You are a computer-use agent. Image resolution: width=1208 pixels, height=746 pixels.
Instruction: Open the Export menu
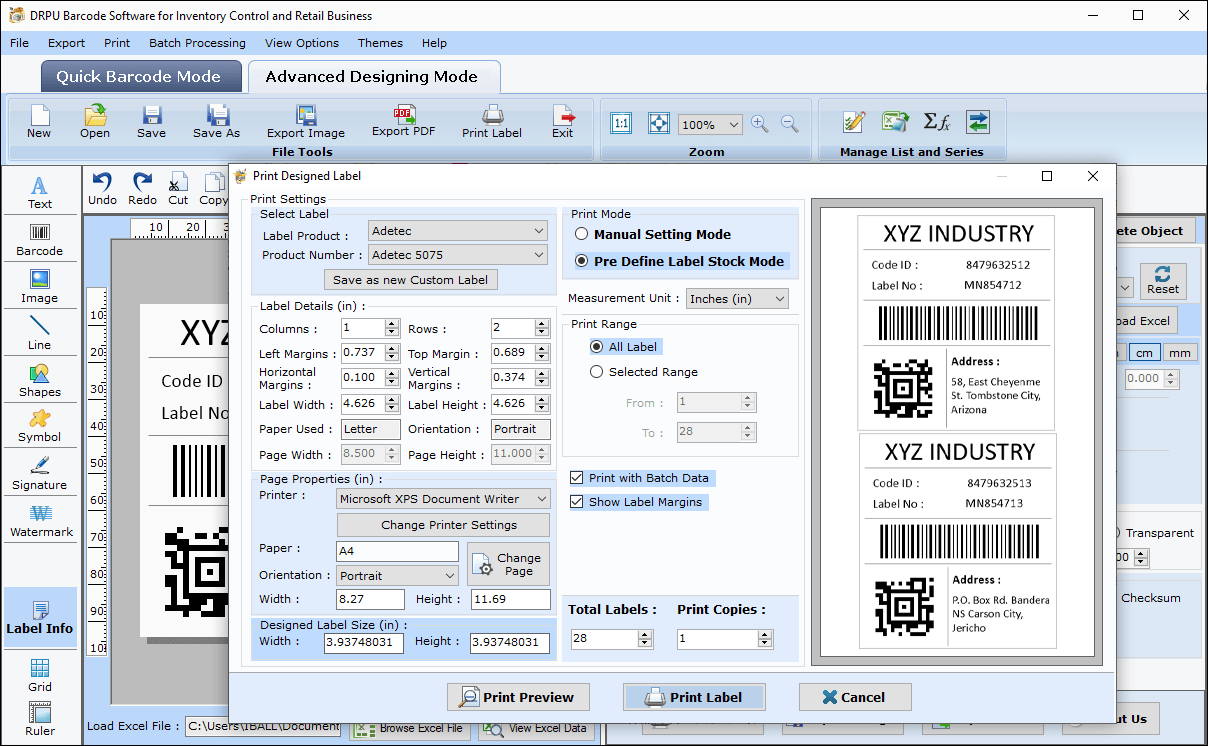67,43
